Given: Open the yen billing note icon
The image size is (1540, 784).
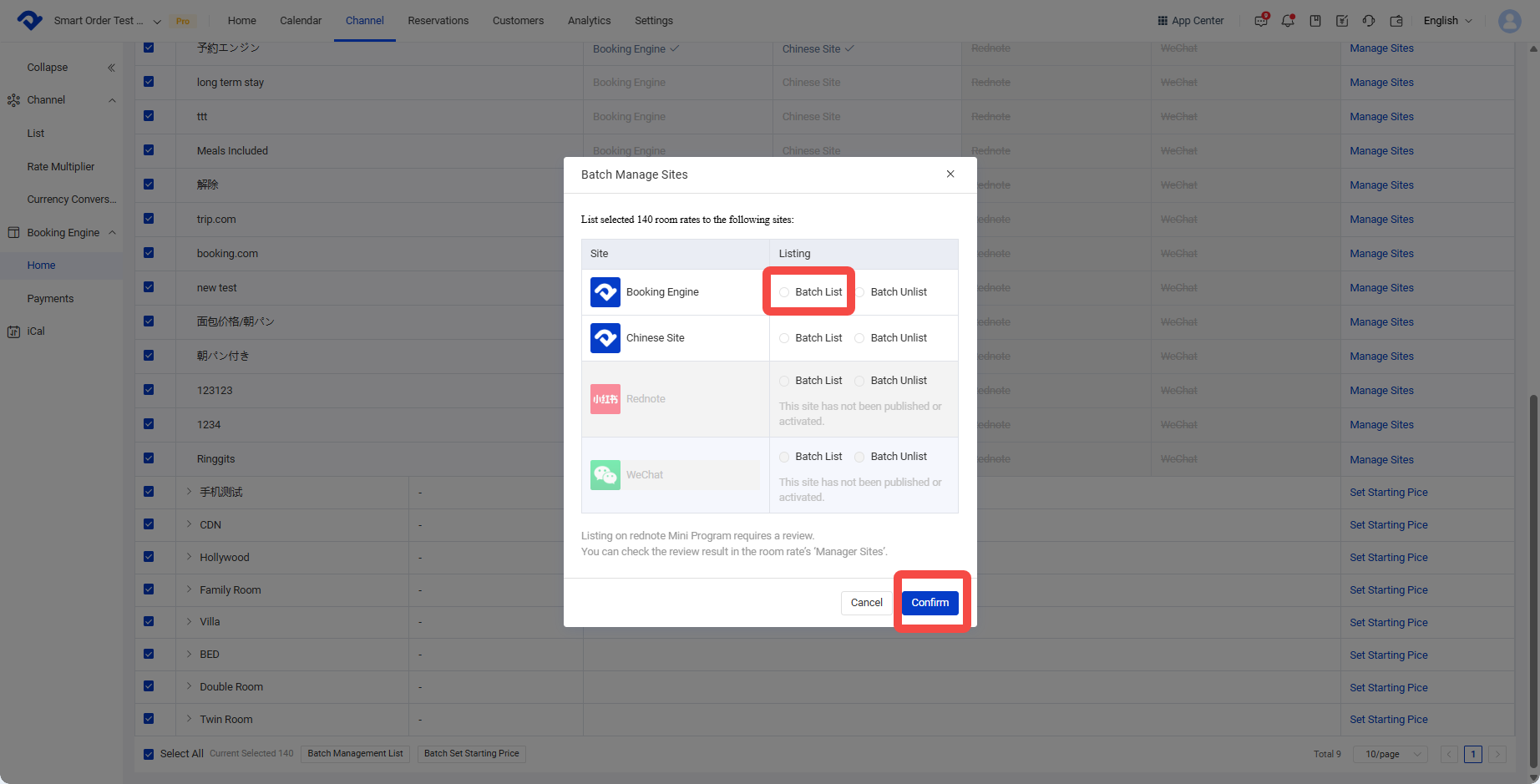Looking at the screenshot, I should 1342,21.
